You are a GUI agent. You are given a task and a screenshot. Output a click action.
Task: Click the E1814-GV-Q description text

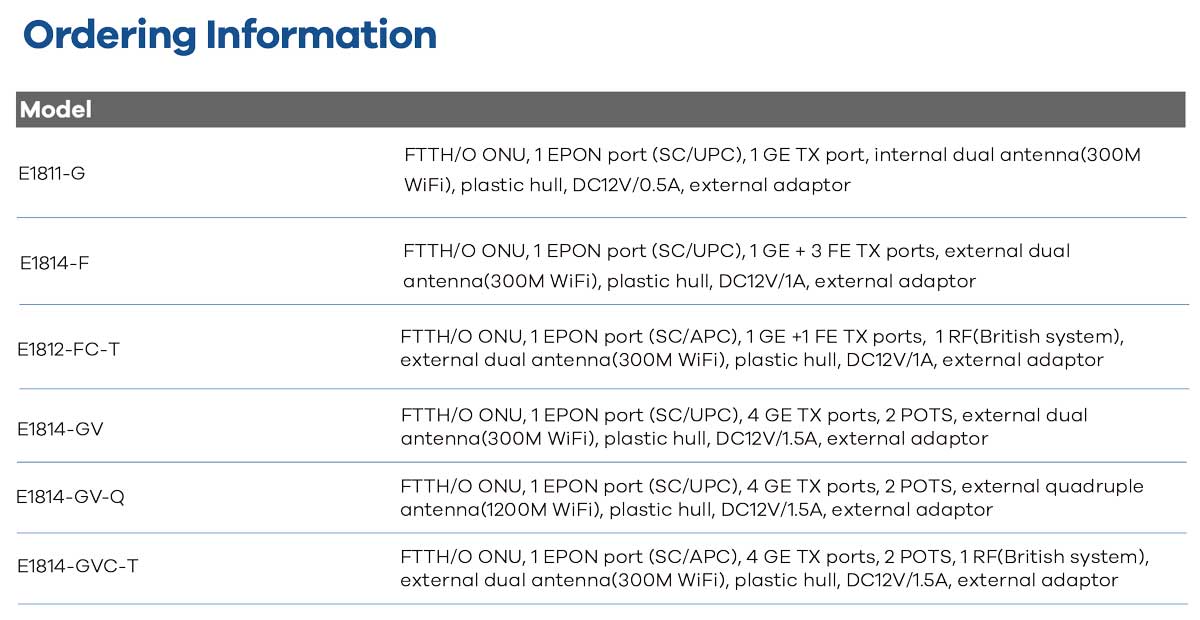click(x=771, y=498)
